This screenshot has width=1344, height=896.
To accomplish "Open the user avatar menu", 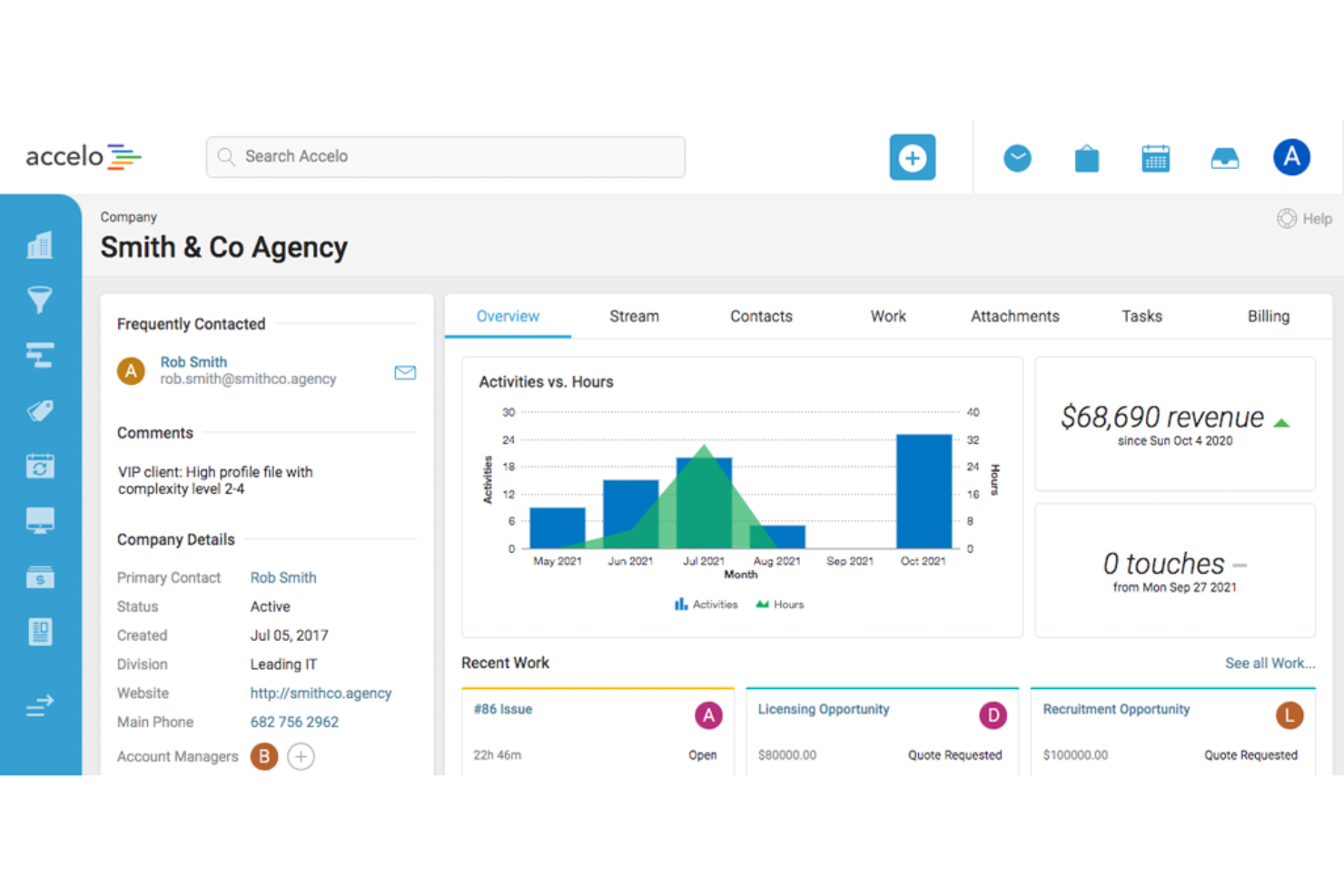I will click(1291, 156).
